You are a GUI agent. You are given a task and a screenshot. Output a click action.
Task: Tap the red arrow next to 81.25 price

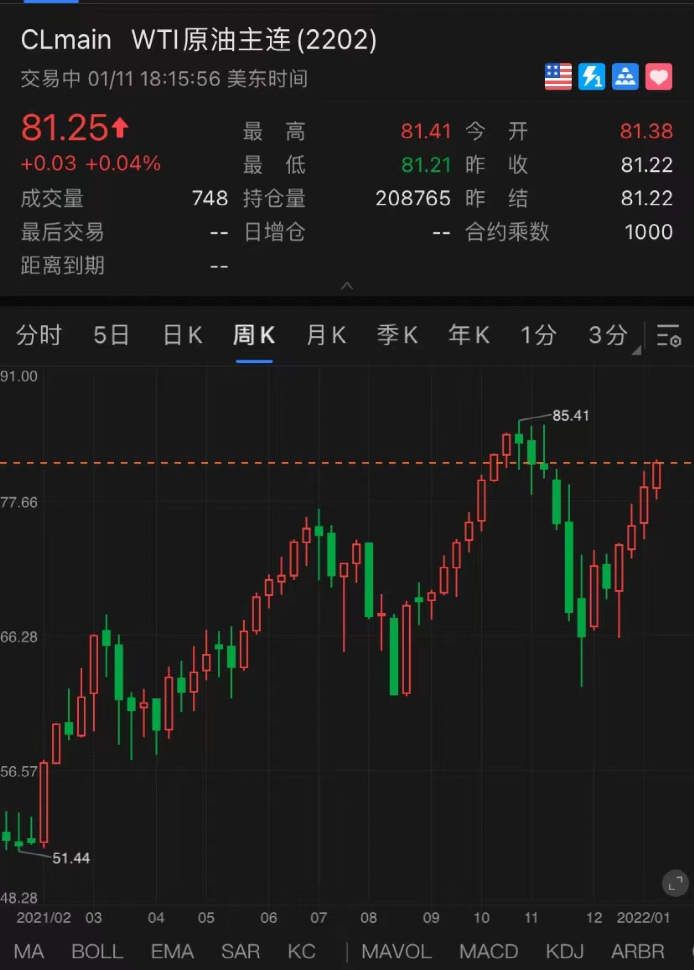[120, 127]
